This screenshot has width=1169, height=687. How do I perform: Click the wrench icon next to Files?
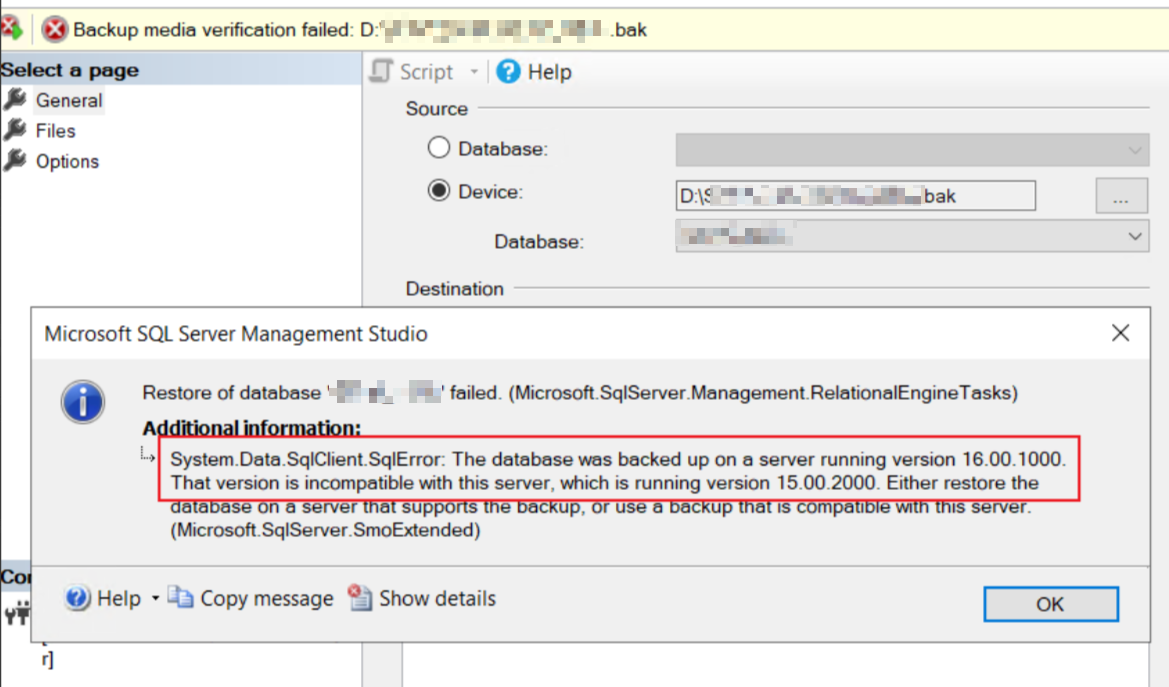tap(15, 130)
